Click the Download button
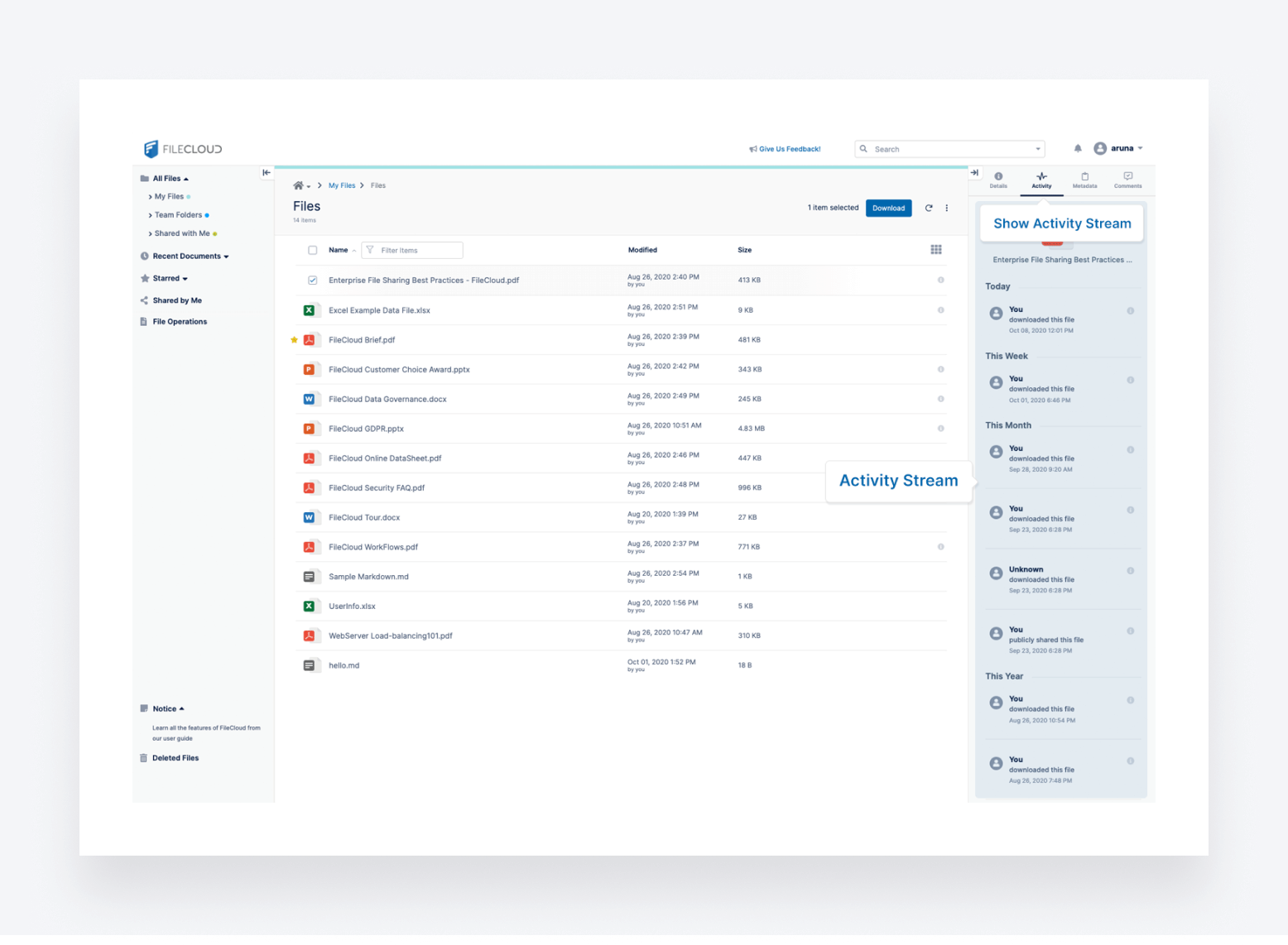This screenshot has width=1288, height=945. coord(888,208)
